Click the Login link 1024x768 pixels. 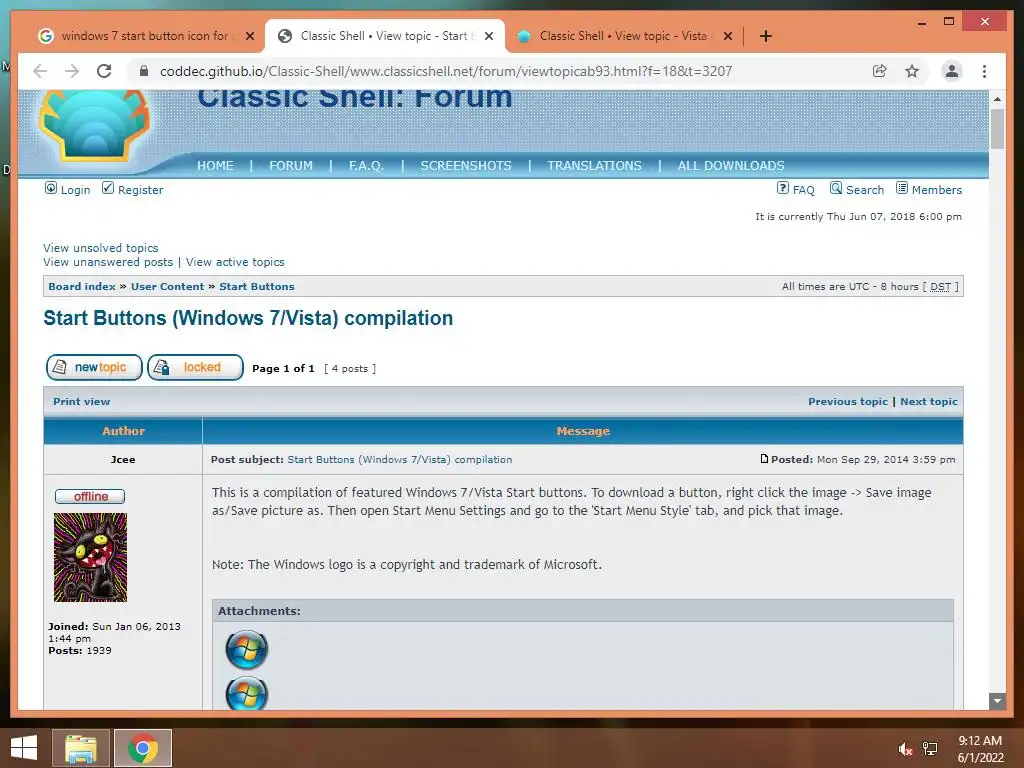[x=75, y=190]
